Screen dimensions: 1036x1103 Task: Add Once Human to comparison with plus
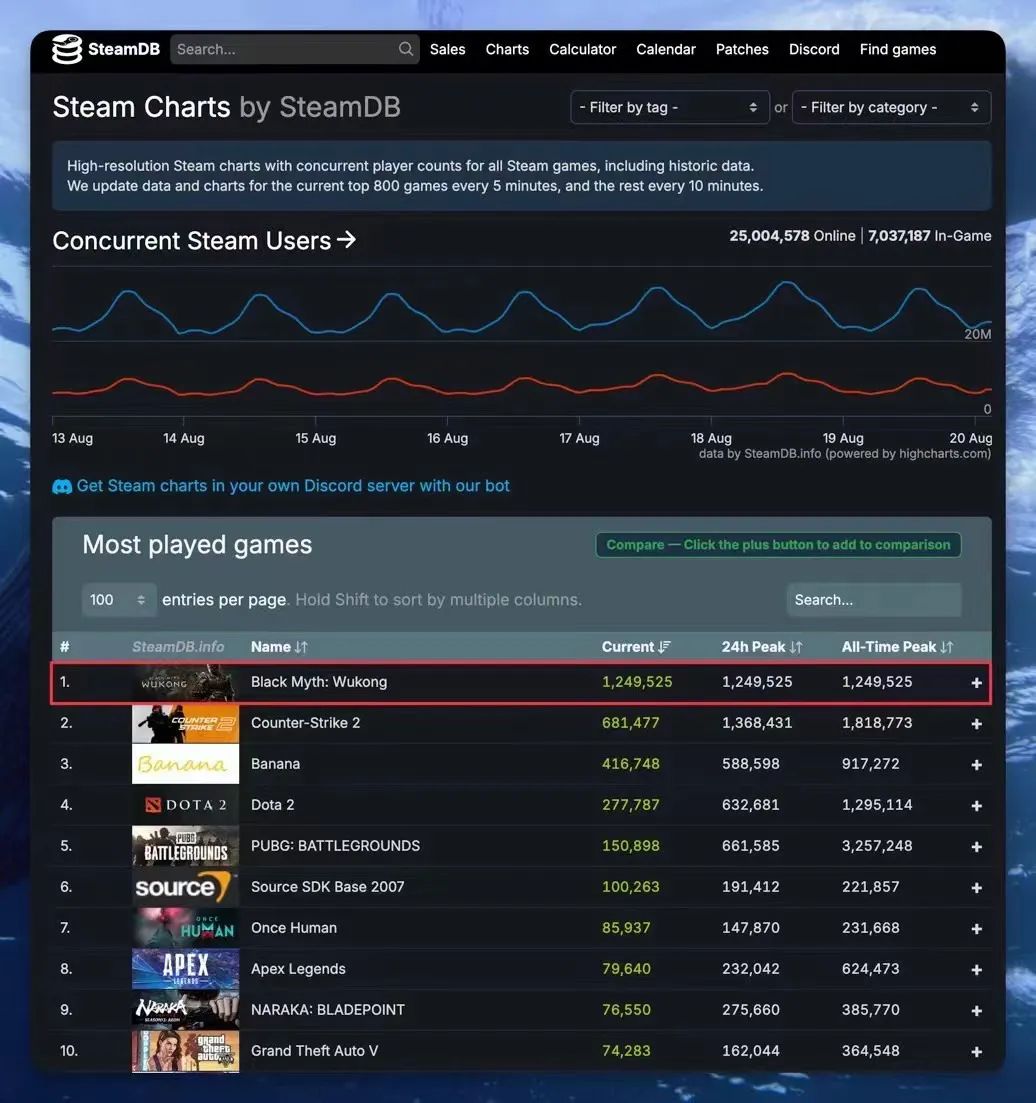pyautogui.click(x=976, y=929)
